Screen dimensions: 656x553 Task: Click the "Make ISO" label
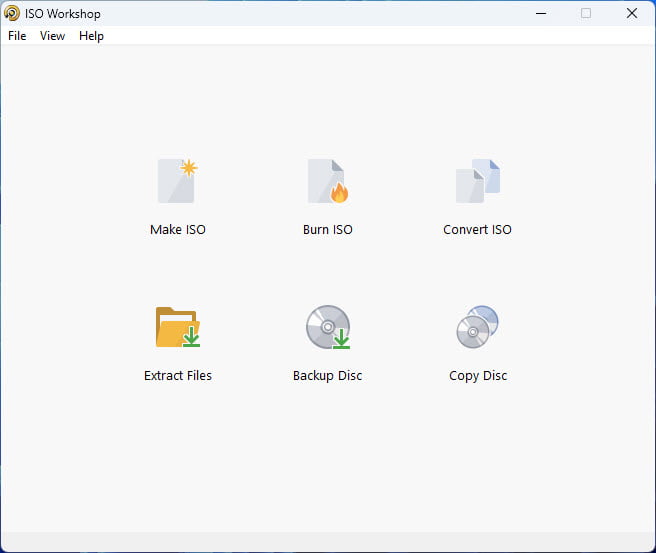tap(178, 230)
